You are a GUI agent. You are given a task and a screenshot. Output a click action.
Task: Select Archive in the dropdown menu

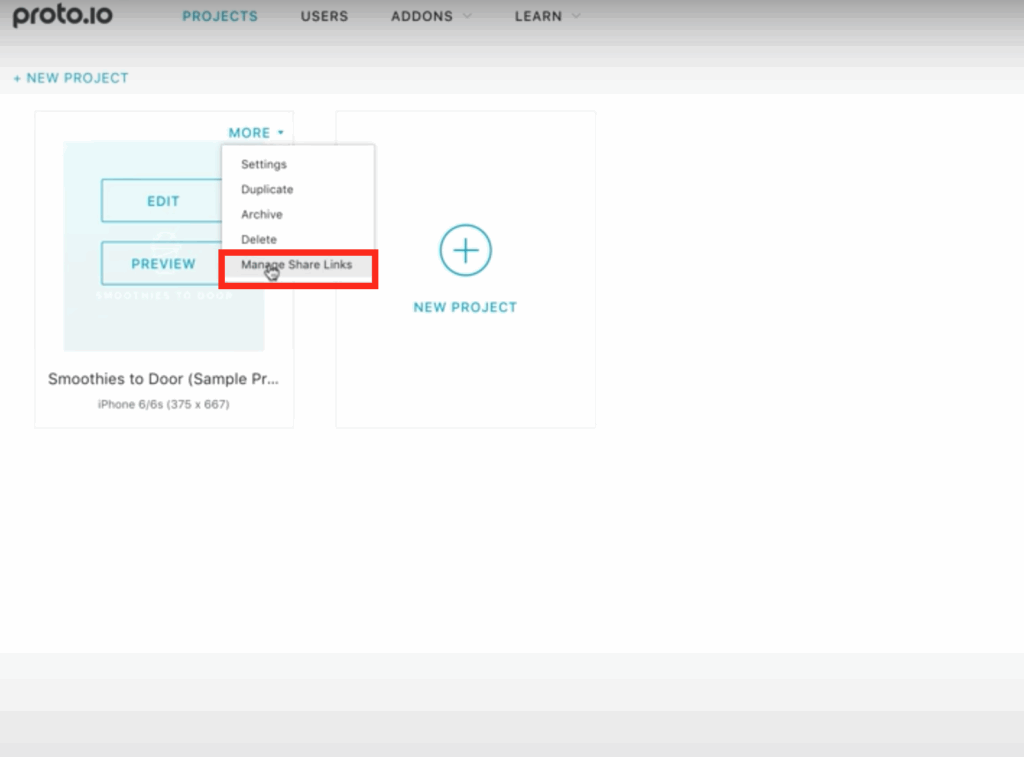click(262, 214)
